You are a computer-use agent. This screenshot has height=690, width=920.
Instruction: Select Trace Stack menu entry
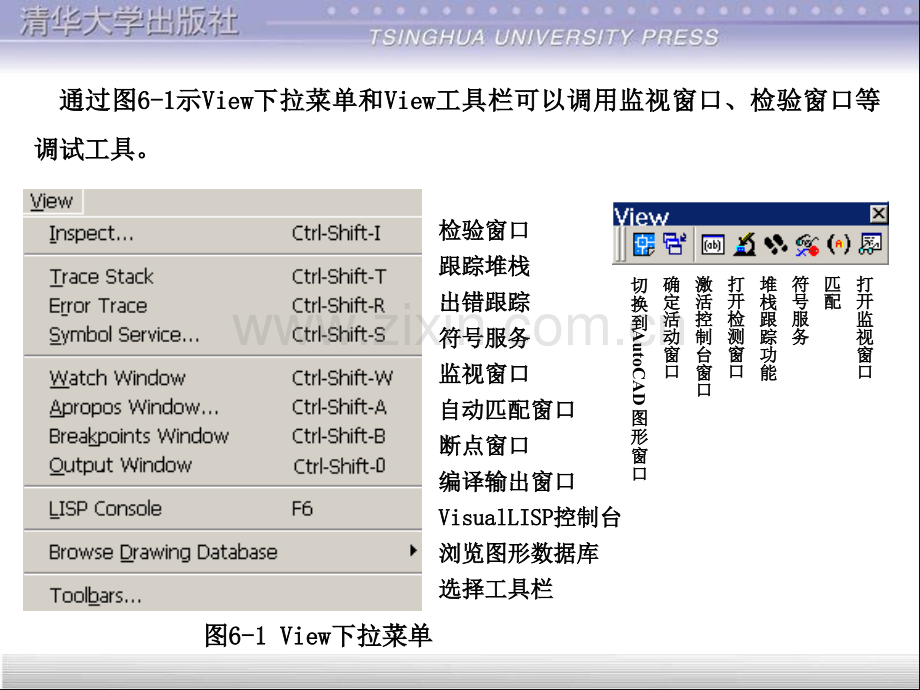(222, 276)
